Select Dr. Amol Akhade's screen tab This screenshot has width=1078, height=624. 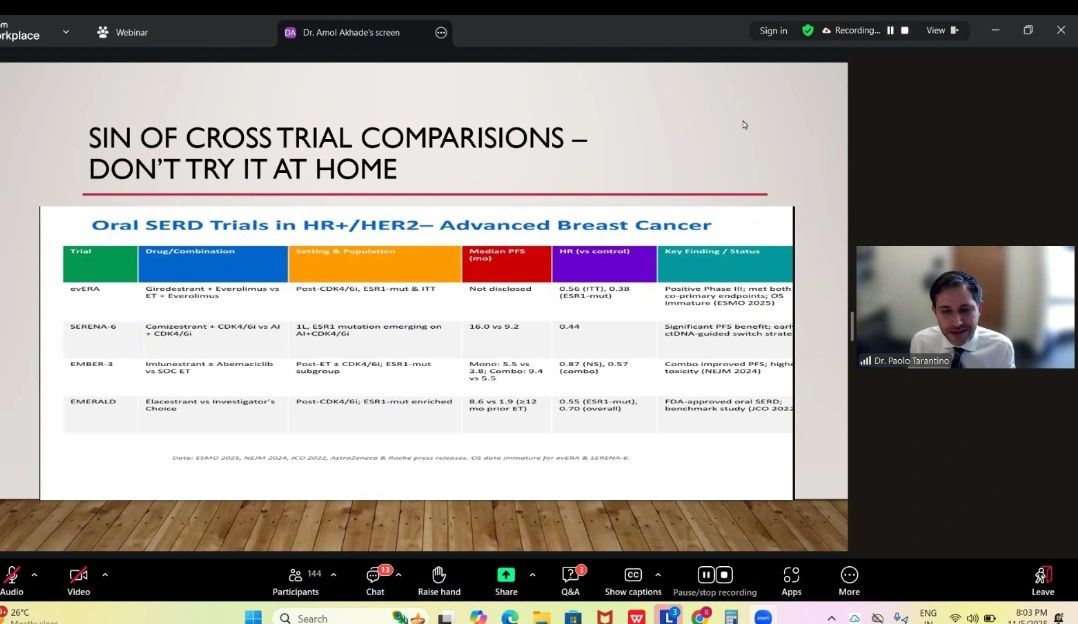[x=350, y=32]
